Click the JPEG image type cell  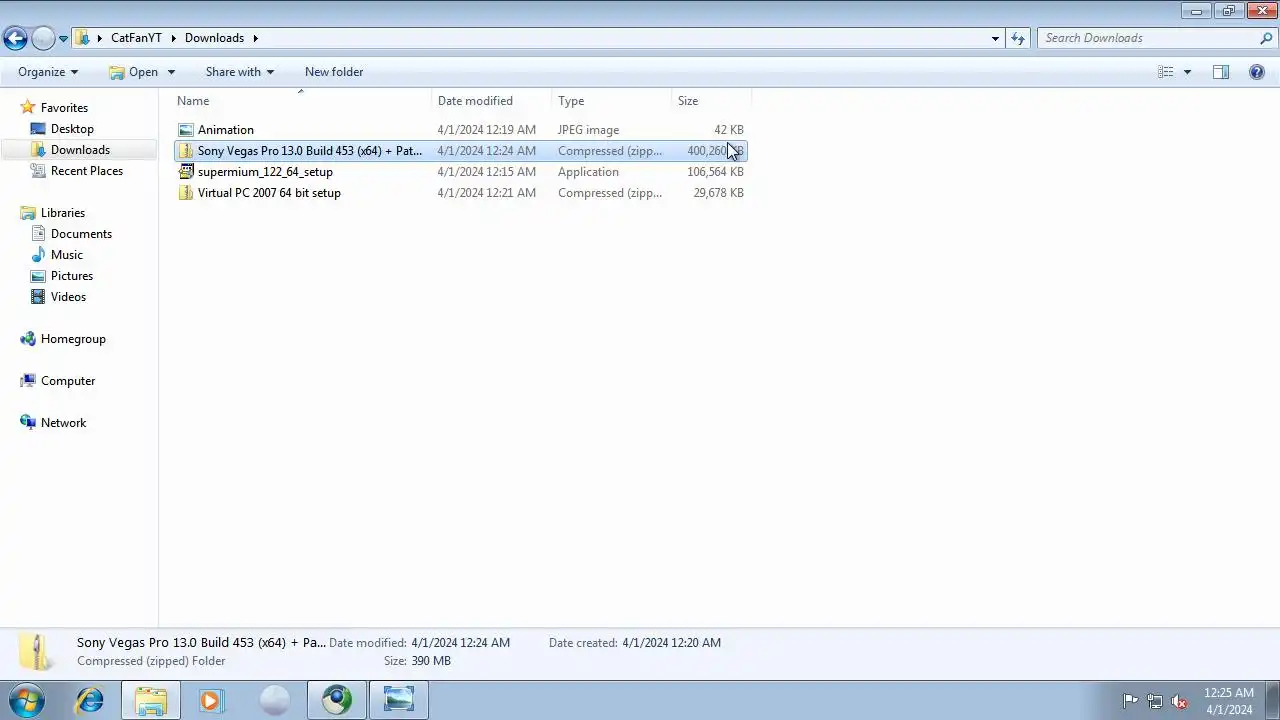(x=588, y=130)
